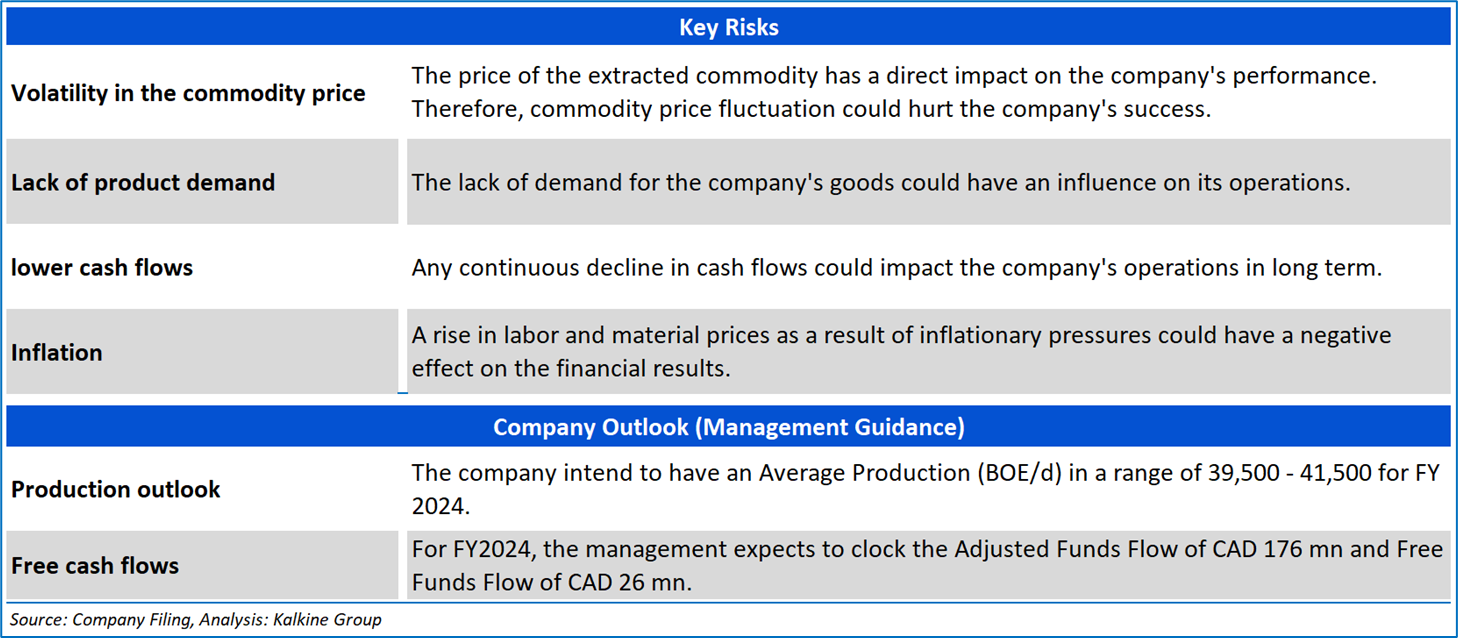The height and width of the screenshot is (638, 1458).
Task: Select the Free cash flows label cell
Action: click(x=95, y=566)
